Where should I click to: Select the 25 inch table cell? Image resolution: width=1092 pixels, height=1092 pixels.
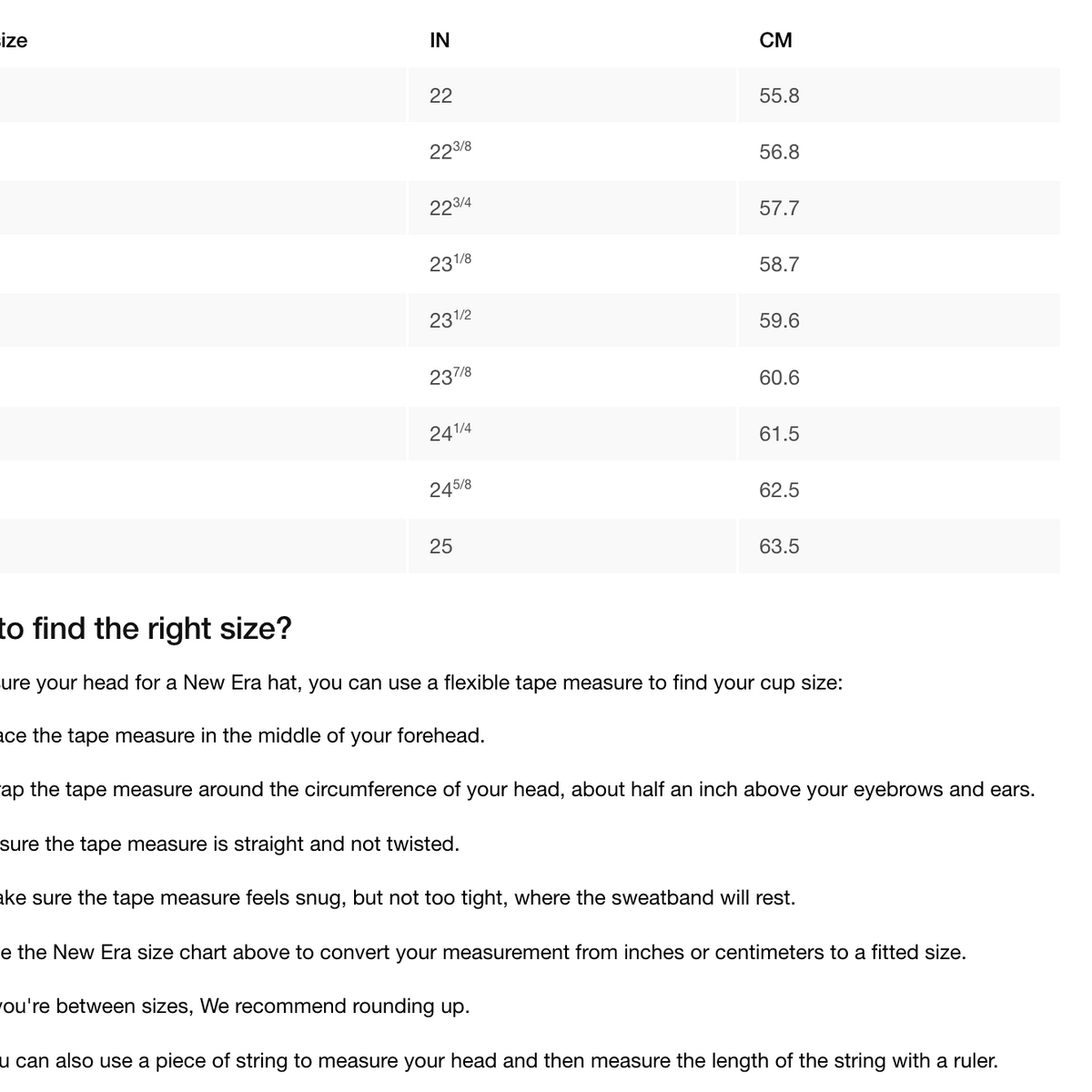571,546
